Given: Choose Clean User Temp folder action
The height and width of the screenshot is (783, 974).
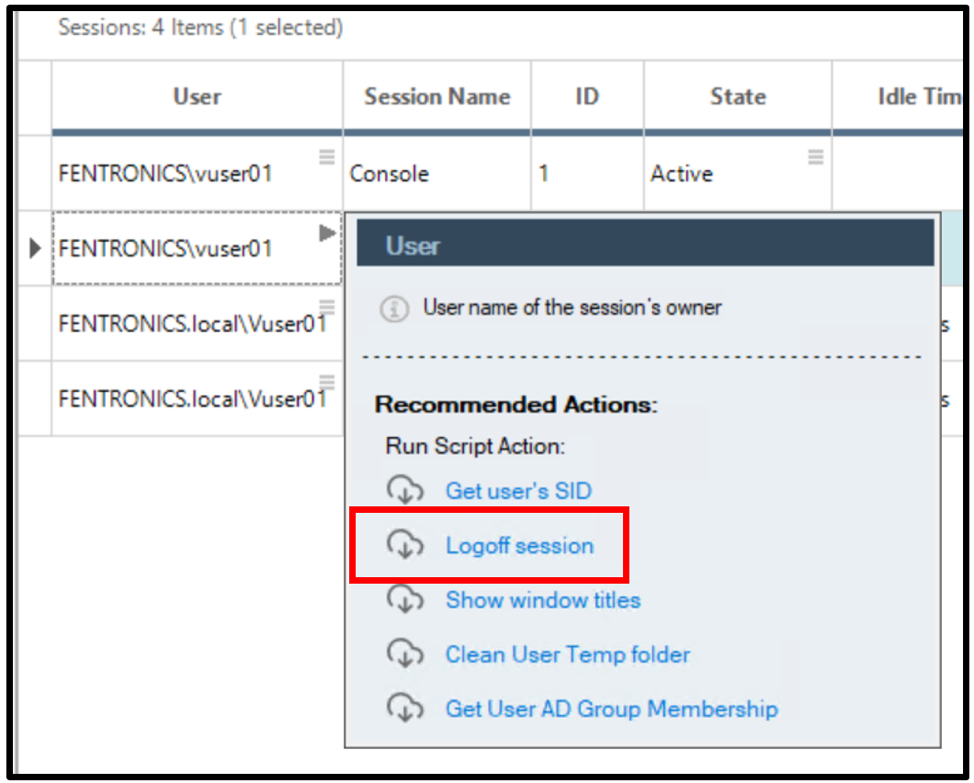Looking at the screenshot, I should coord(568,654).
